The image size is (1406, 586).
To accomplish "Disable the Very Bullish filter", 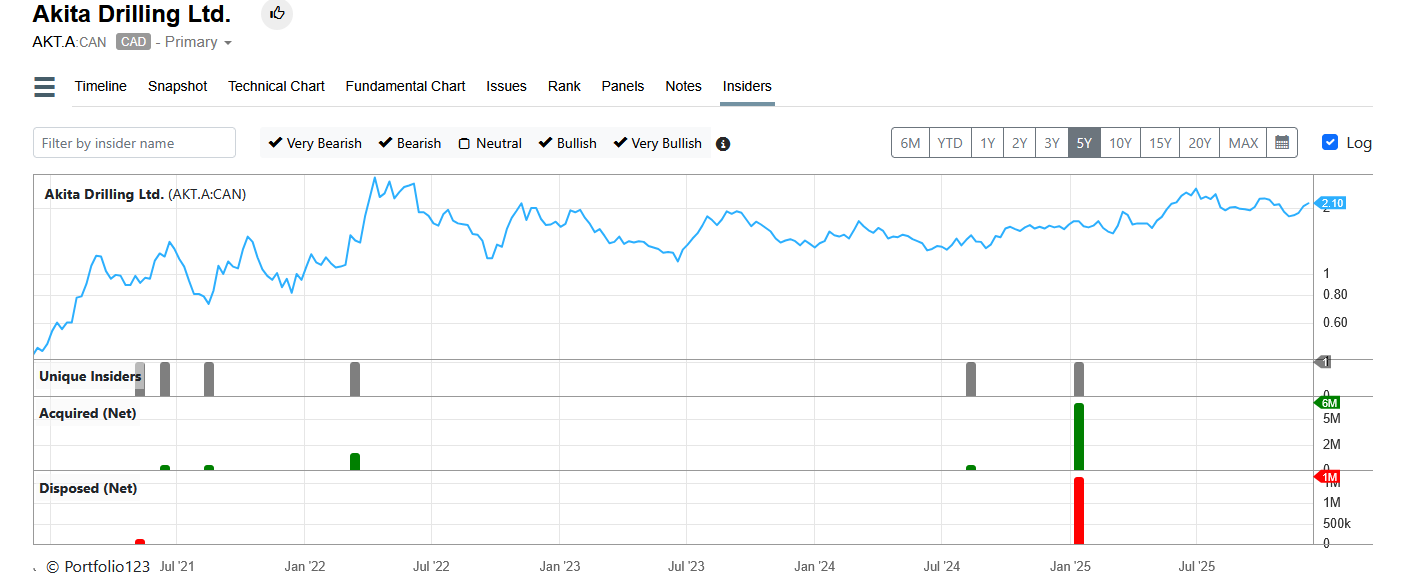I will (621, 143).
